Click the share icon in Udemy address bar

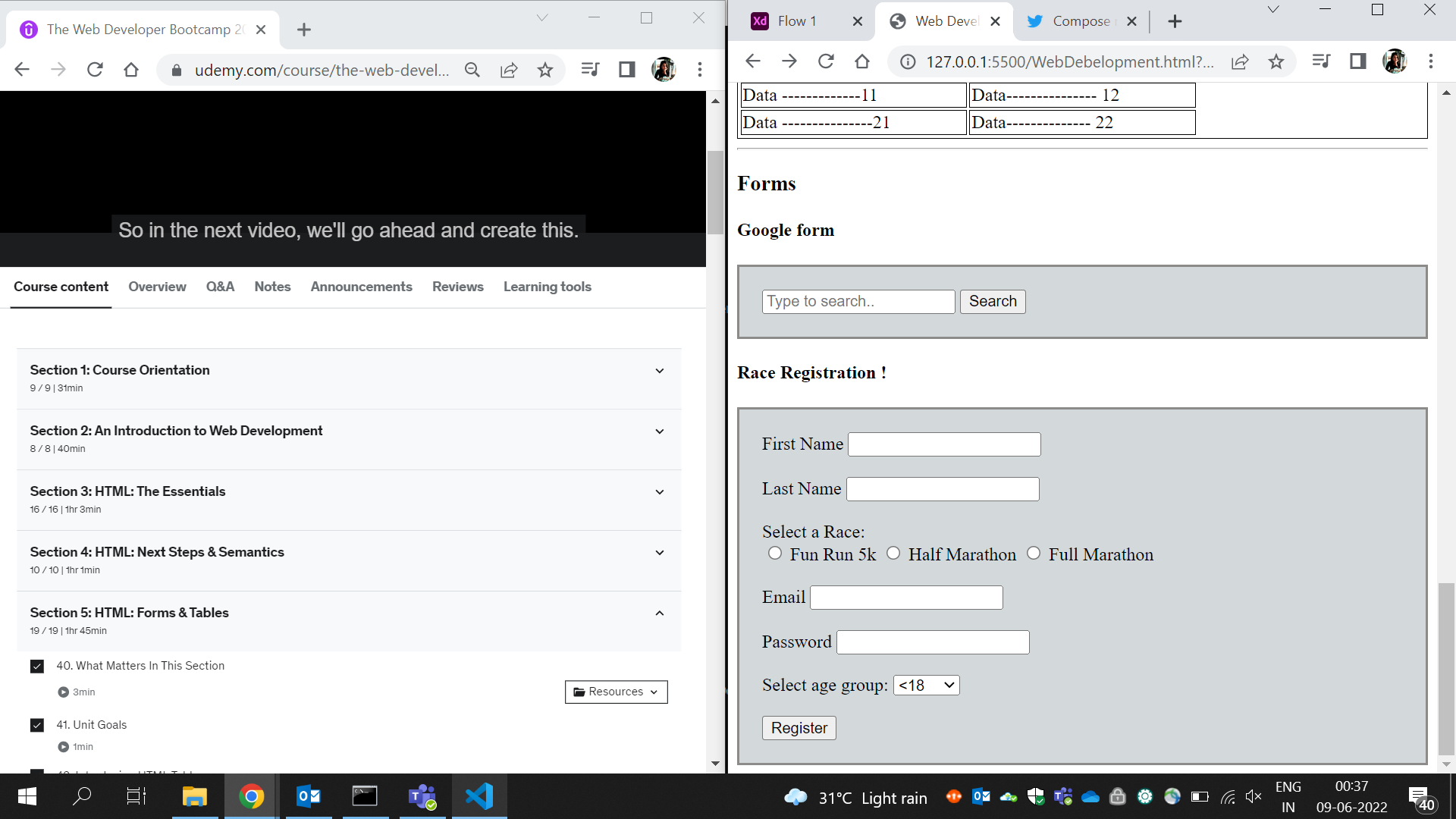coord(509,71)
